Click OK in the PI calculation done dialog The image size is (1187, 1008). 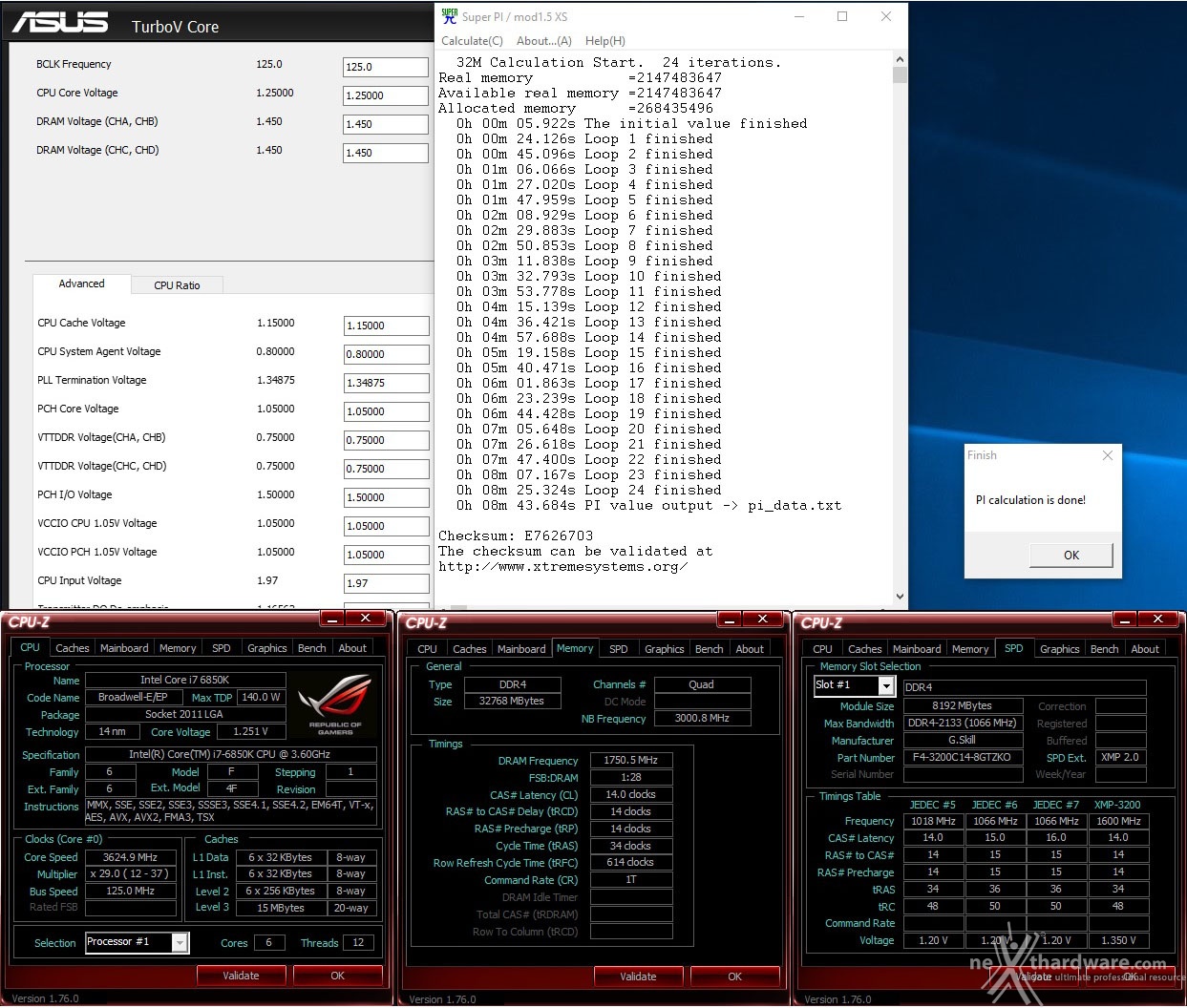pyautogui.click(x=1071, y=556)
